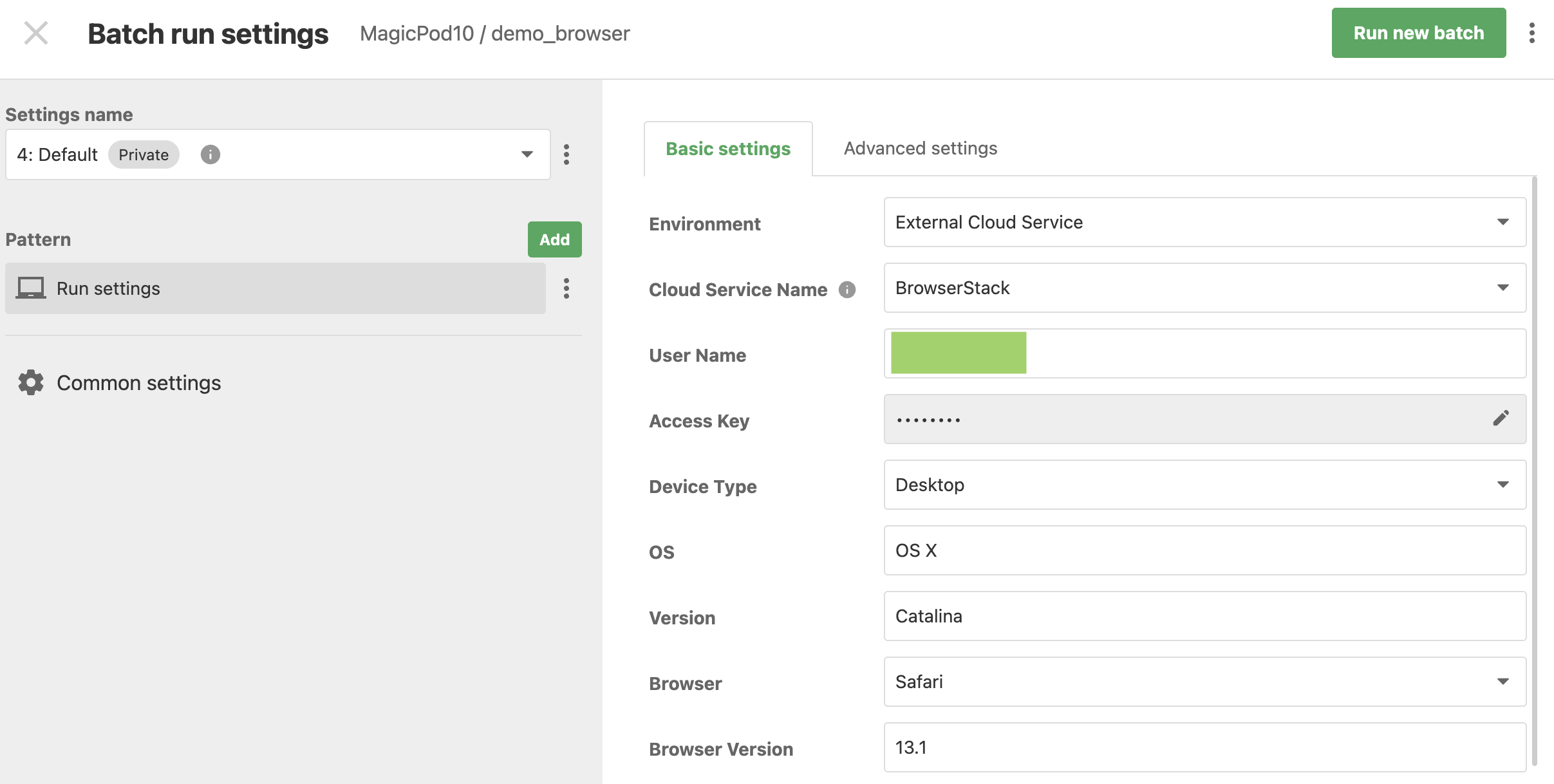Click the masked Access Key field

(1204, 419)
